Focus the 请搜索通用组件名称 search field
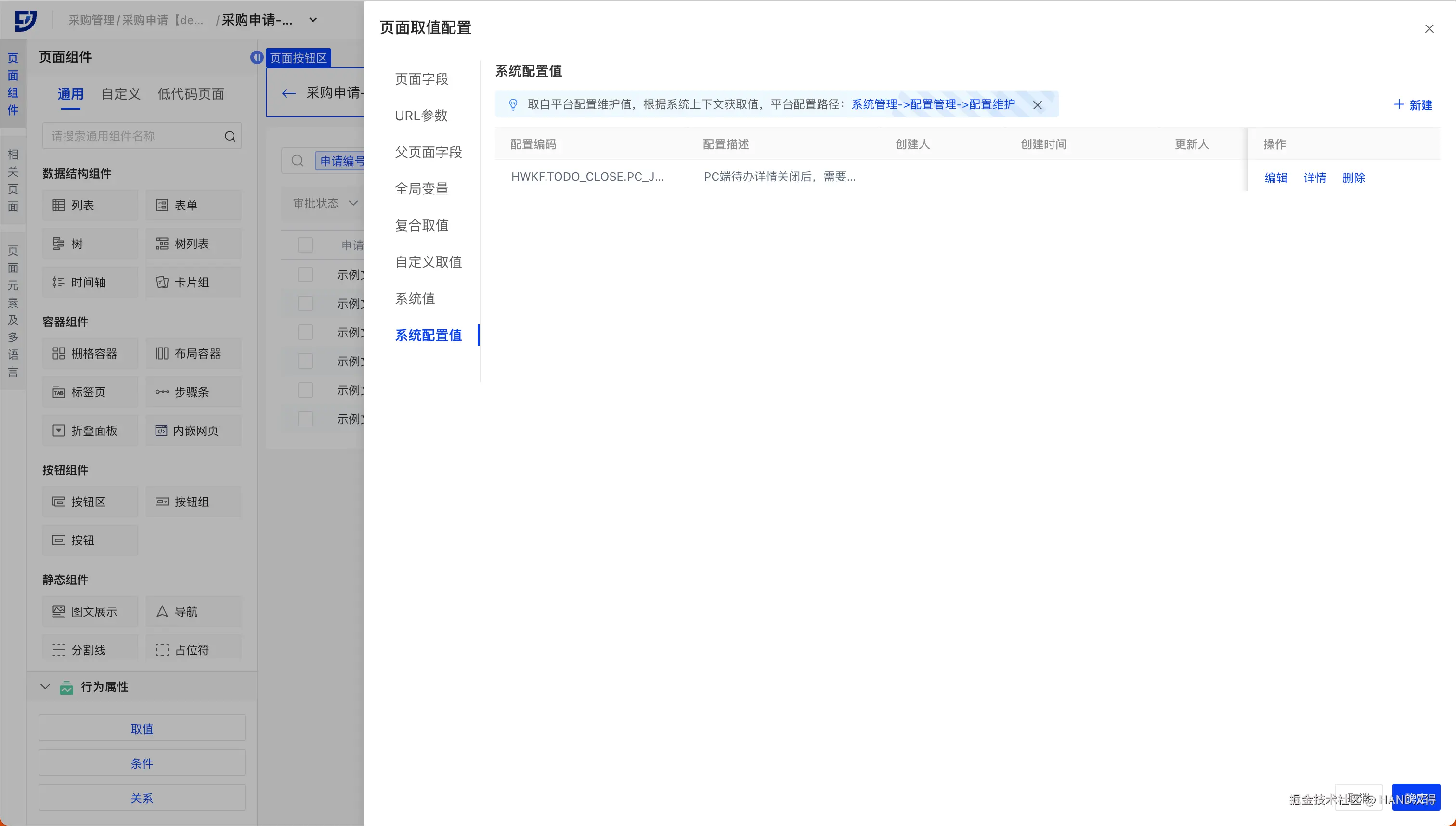 pyautogui.click(x=133, y=136)
